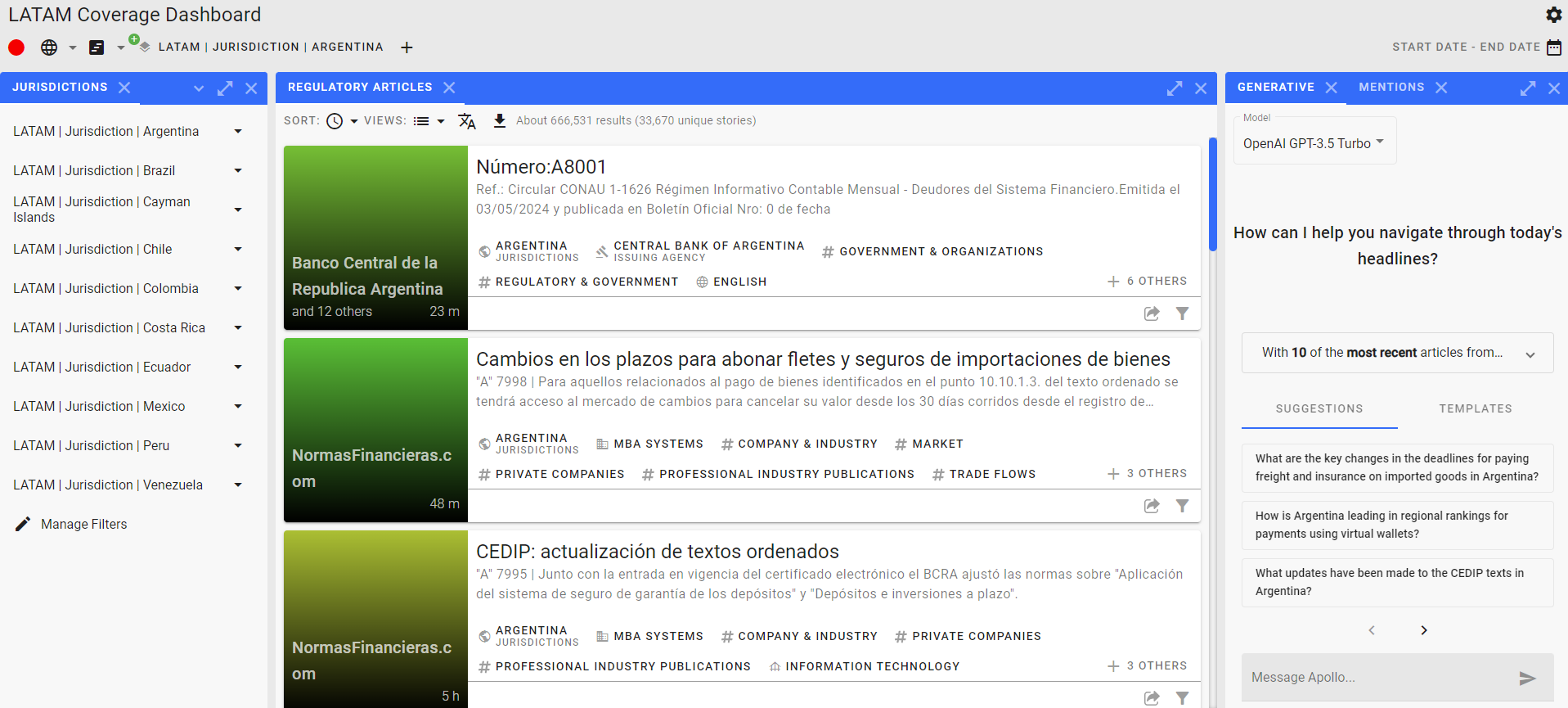
Task: Select the Jurisdictions tab
Action: 60,87
